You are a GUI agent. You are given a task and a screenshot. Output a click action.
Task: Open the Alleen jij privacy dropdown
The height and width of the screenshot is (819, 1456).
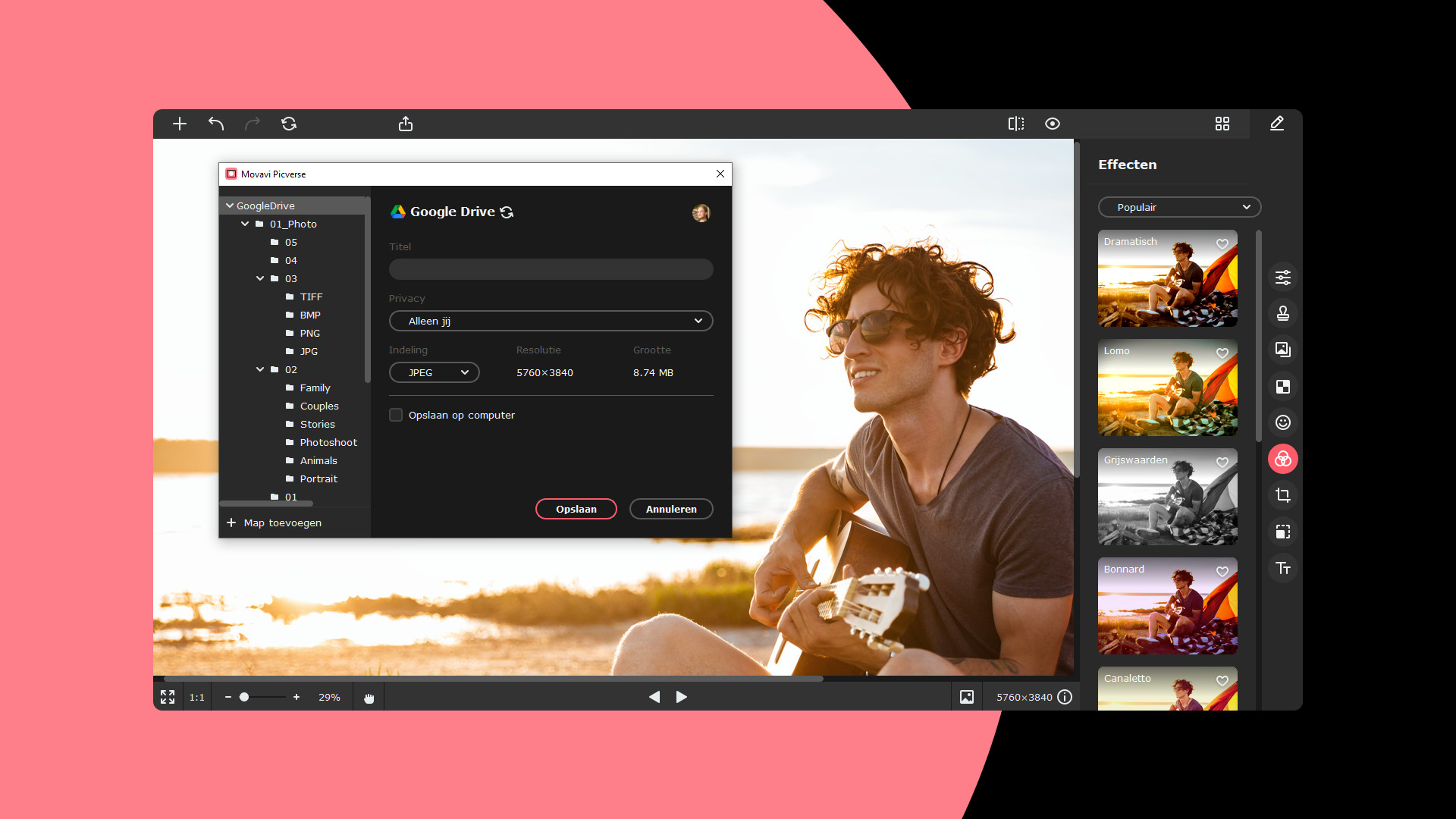coord(551,321)
